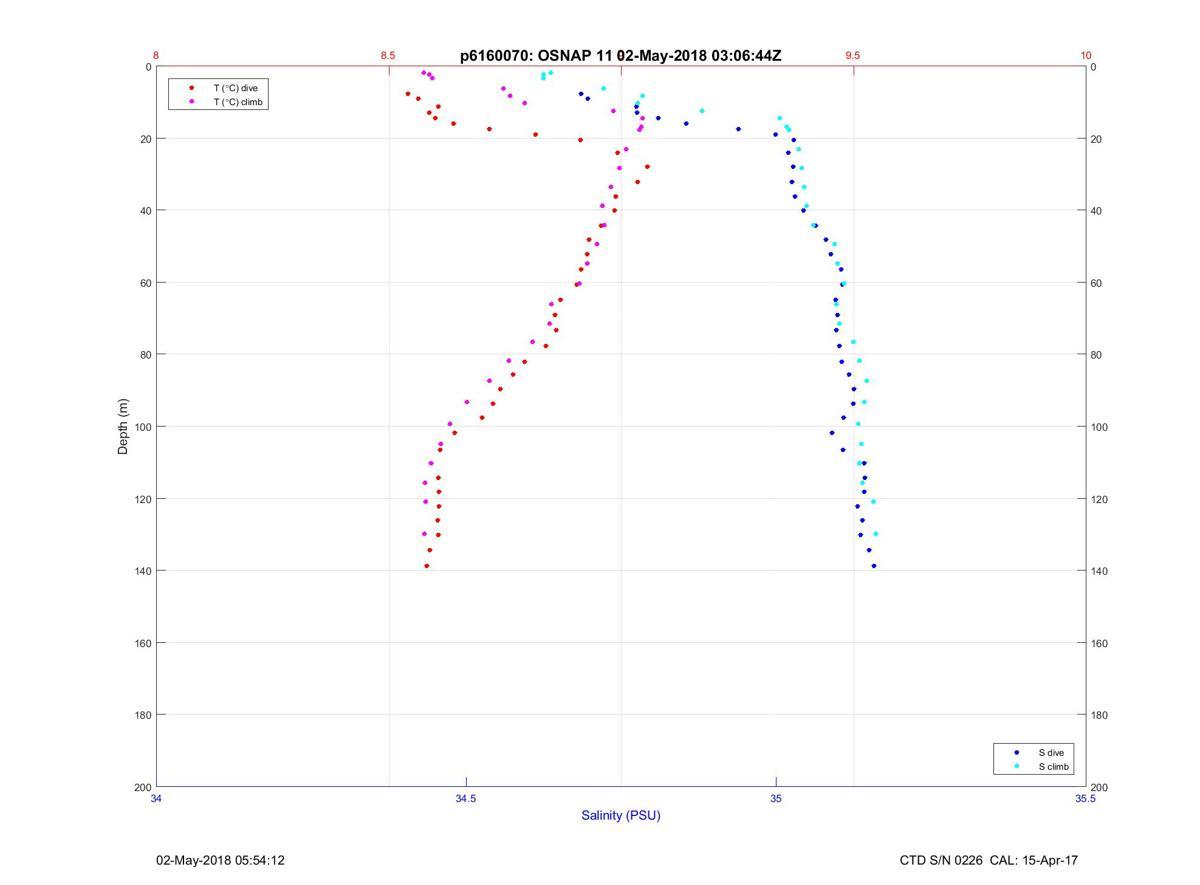Select the 'S dive' legend label

[x=1051, y=752]
